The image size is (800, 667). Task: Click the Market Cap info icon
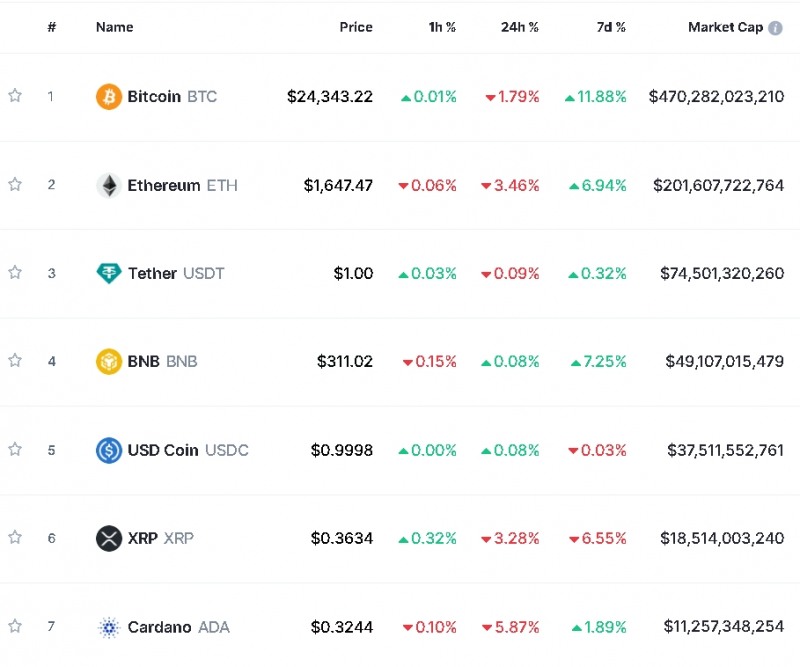pyautogui.click(x=775, y=28)
